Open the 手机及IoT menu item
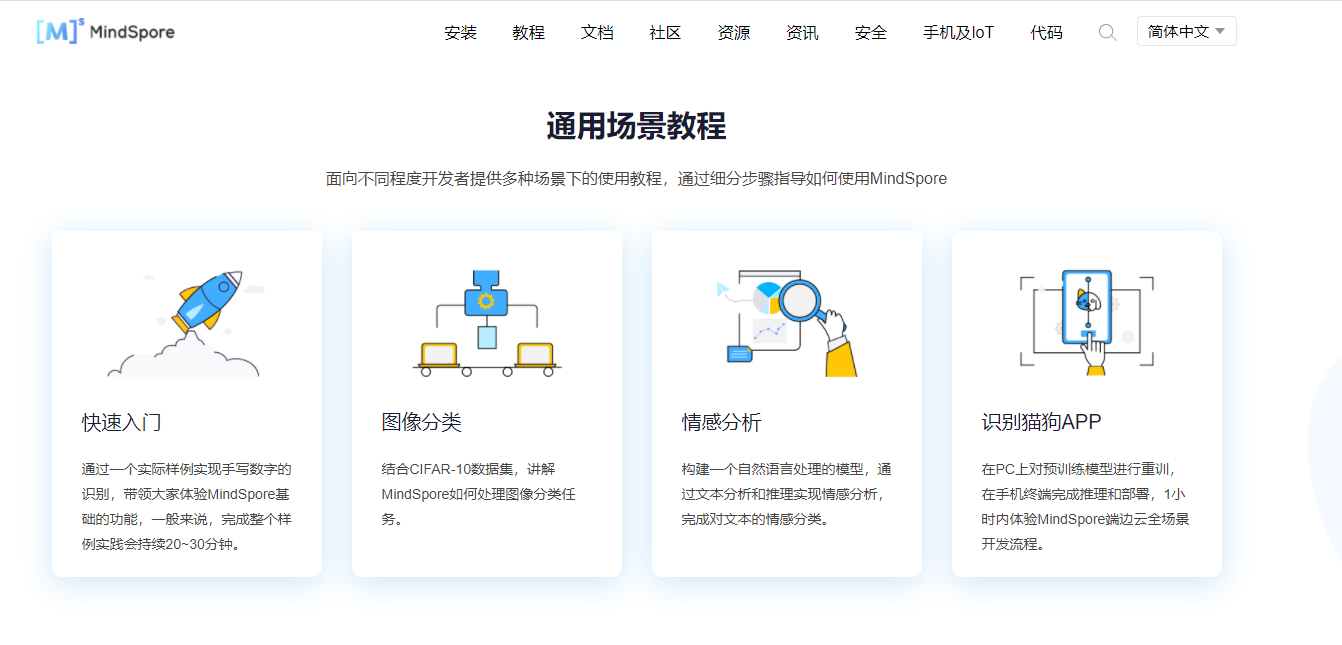This screenshot has width=1342, height=645. click(x=959, y=33)
